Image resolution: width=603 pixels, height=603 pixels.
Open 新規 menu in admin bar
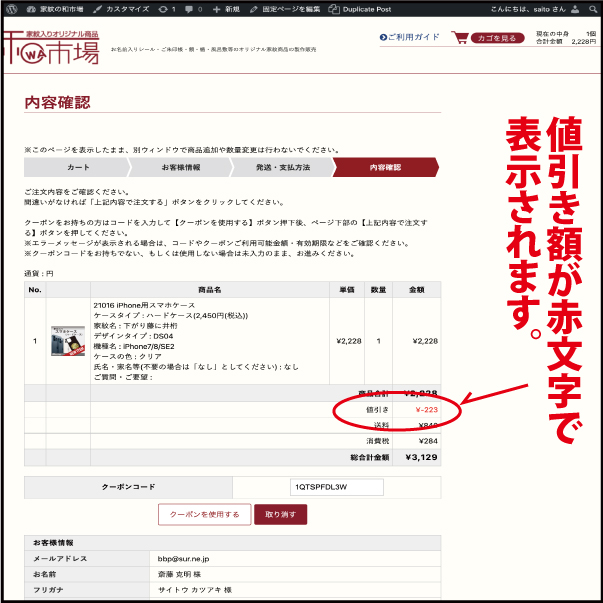point(226,9)
